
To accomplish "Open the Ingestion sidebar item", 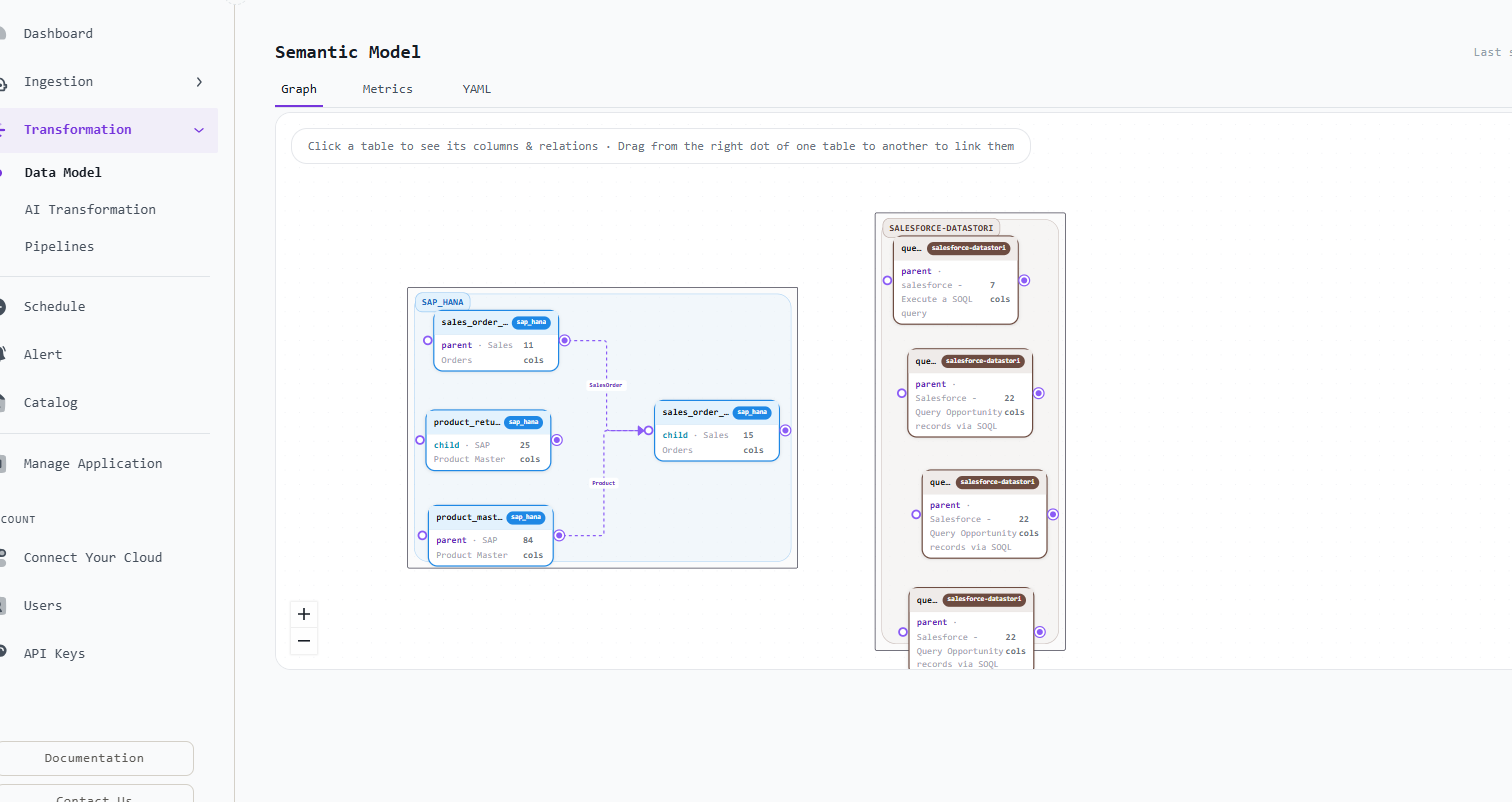I will click(58, 82).
